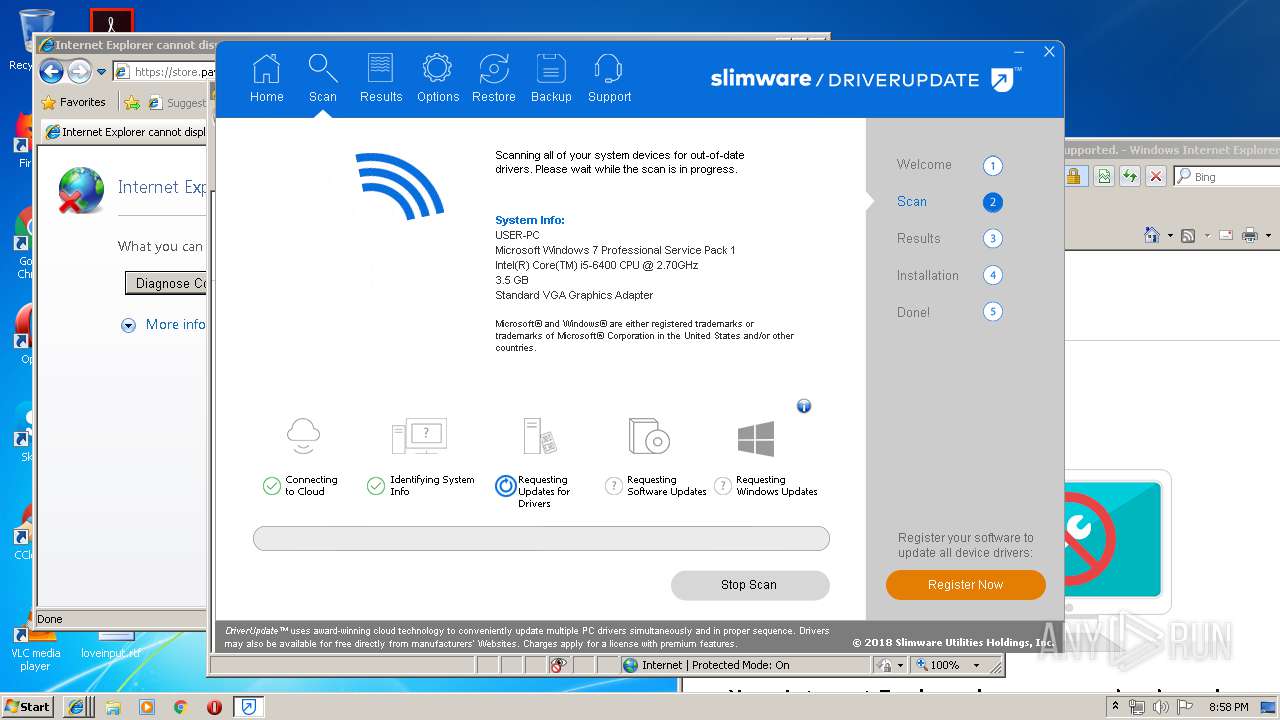
Task: Open the Results section
Action: [381, 79]
